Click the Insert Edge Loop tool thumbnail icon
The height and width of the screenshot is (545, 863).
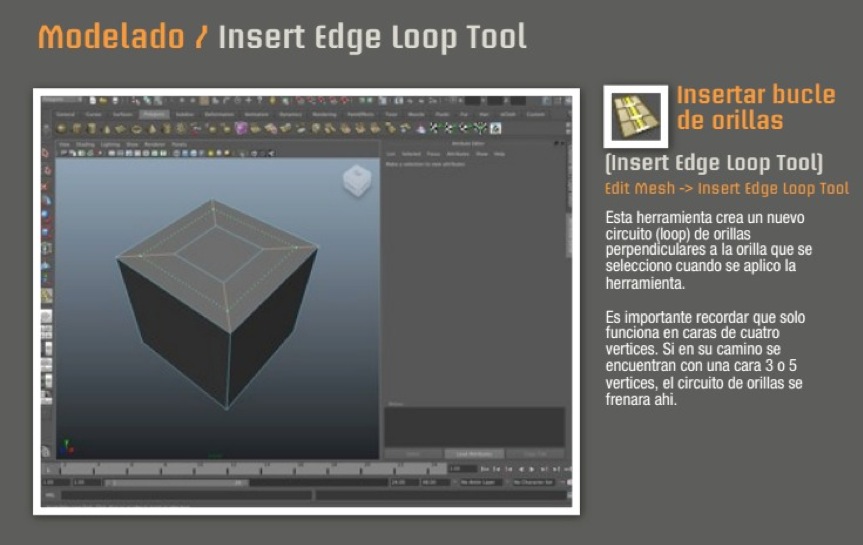pos(635,117)
